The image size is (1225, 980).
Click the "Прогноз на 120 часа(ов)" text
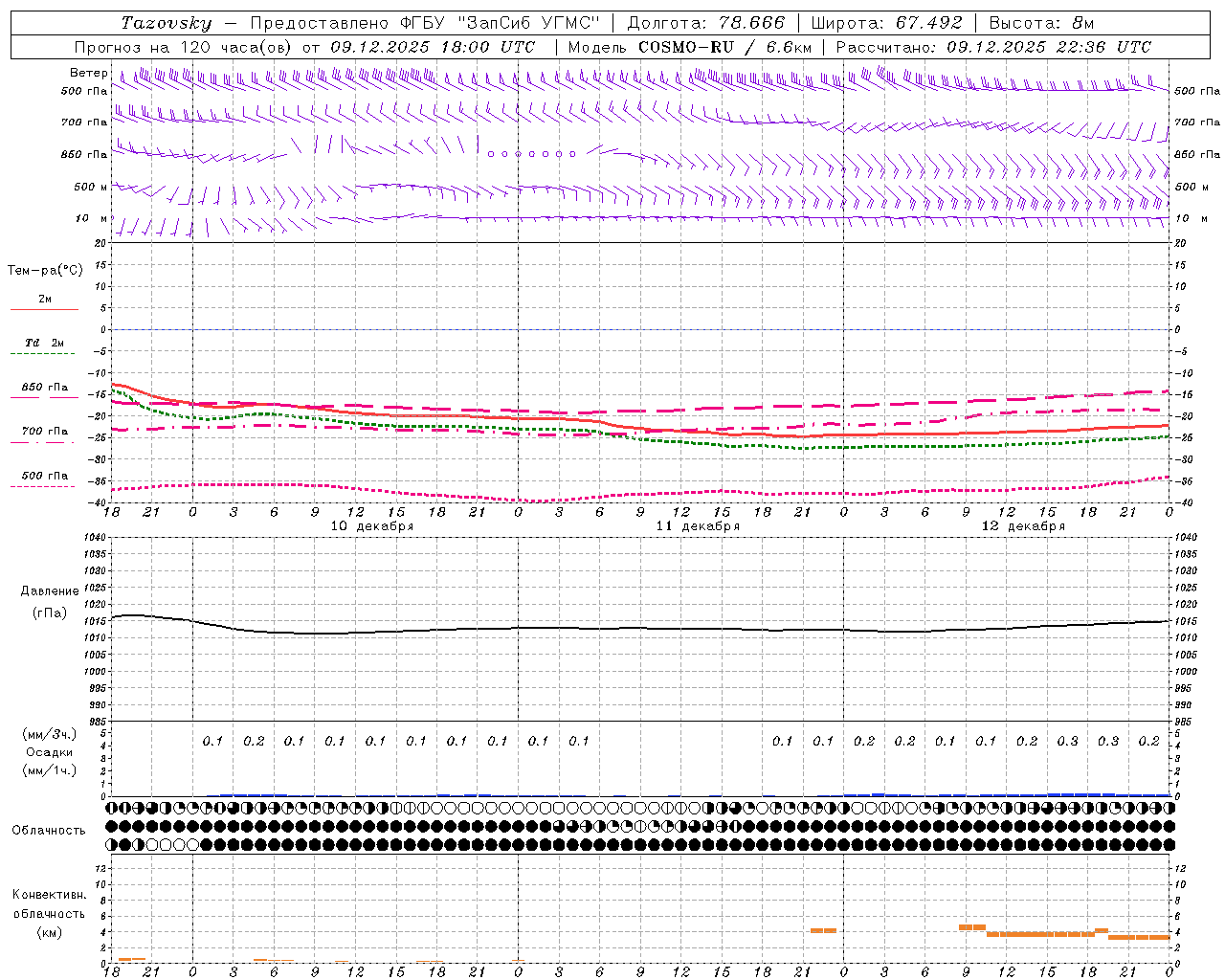tap(184, 47)
